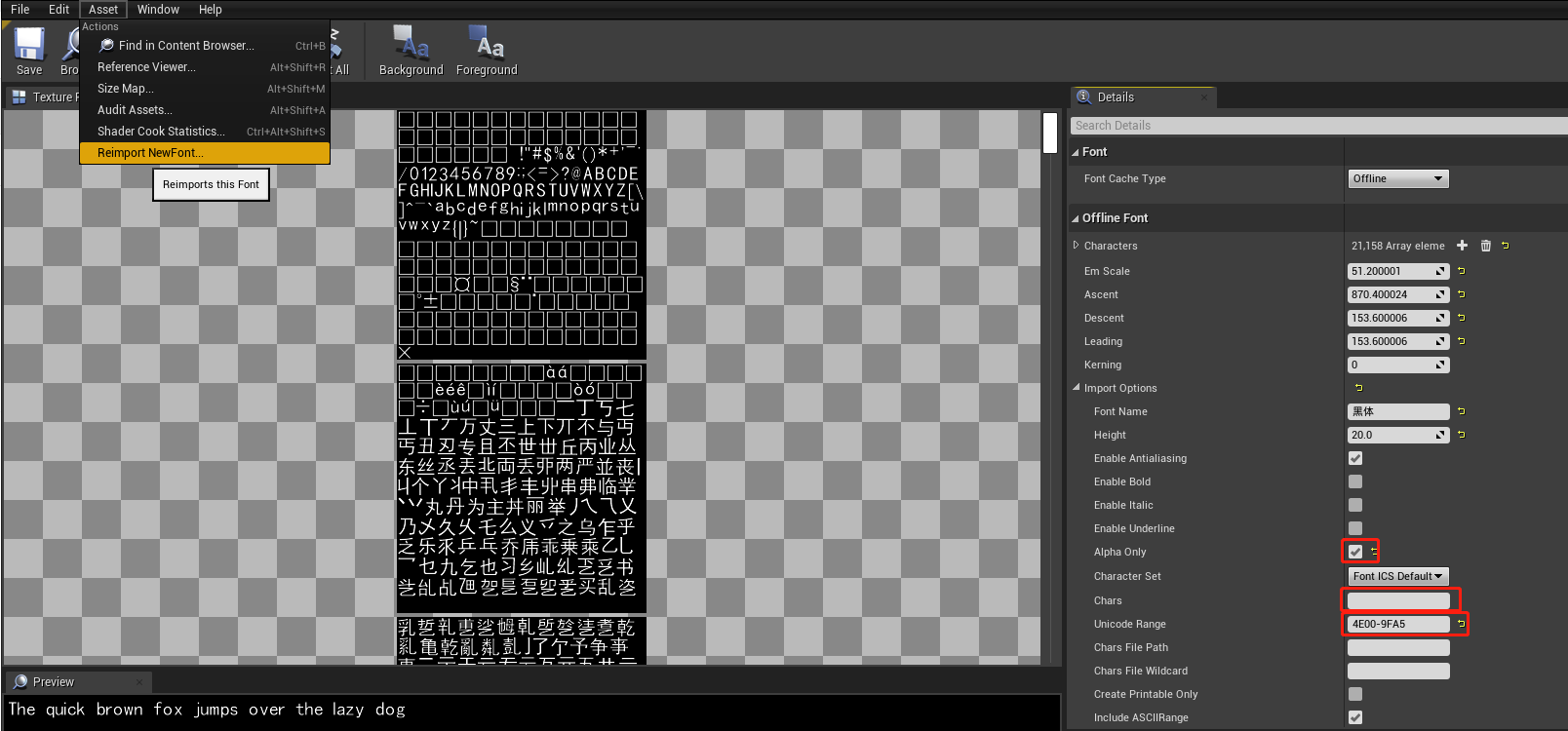The height and width of the screenshot is (731, 1568).
Task: Toggle Include ASCIIRange checkbox
Action: 1355,717
